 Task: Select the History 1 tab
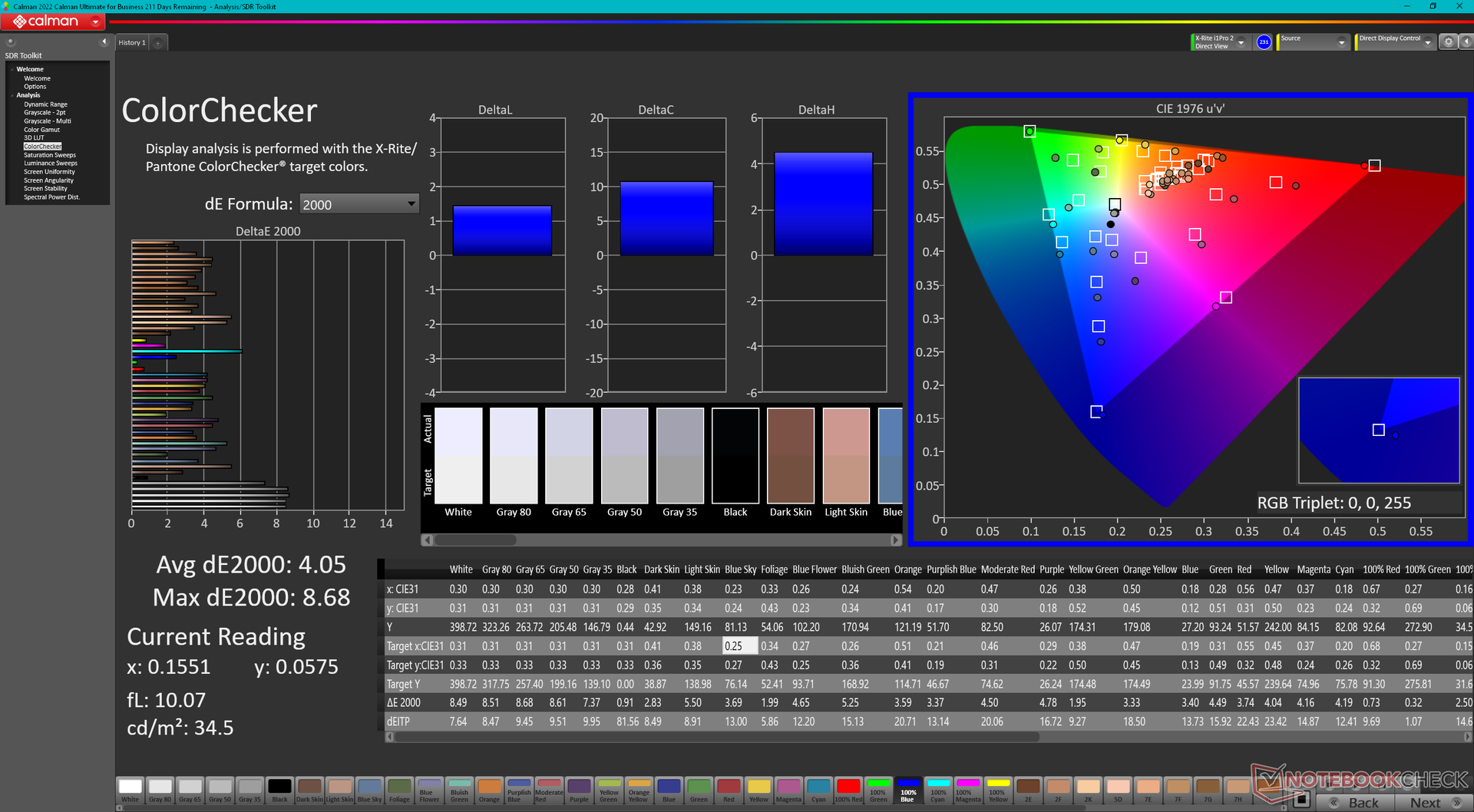[131, 43]
